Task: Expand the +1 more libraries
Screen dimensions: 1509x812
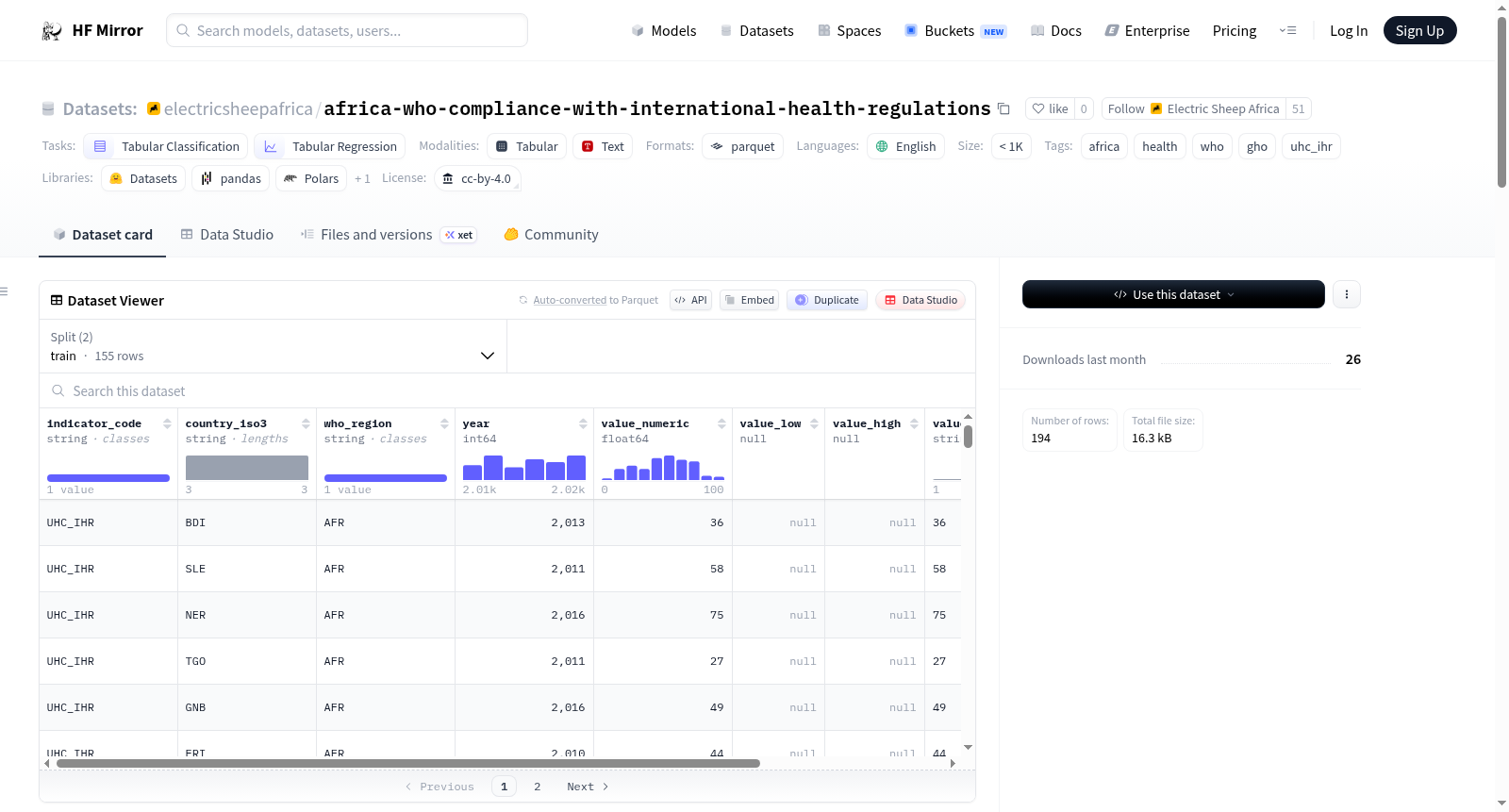Action: coord(362,178)
